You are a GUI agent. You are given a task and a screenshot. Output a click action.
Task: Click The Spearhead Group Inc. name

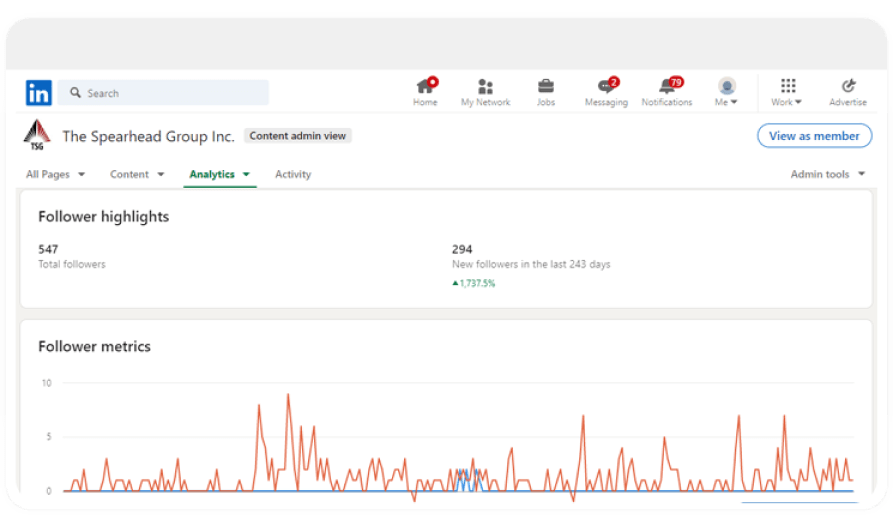tap(149, 137)
